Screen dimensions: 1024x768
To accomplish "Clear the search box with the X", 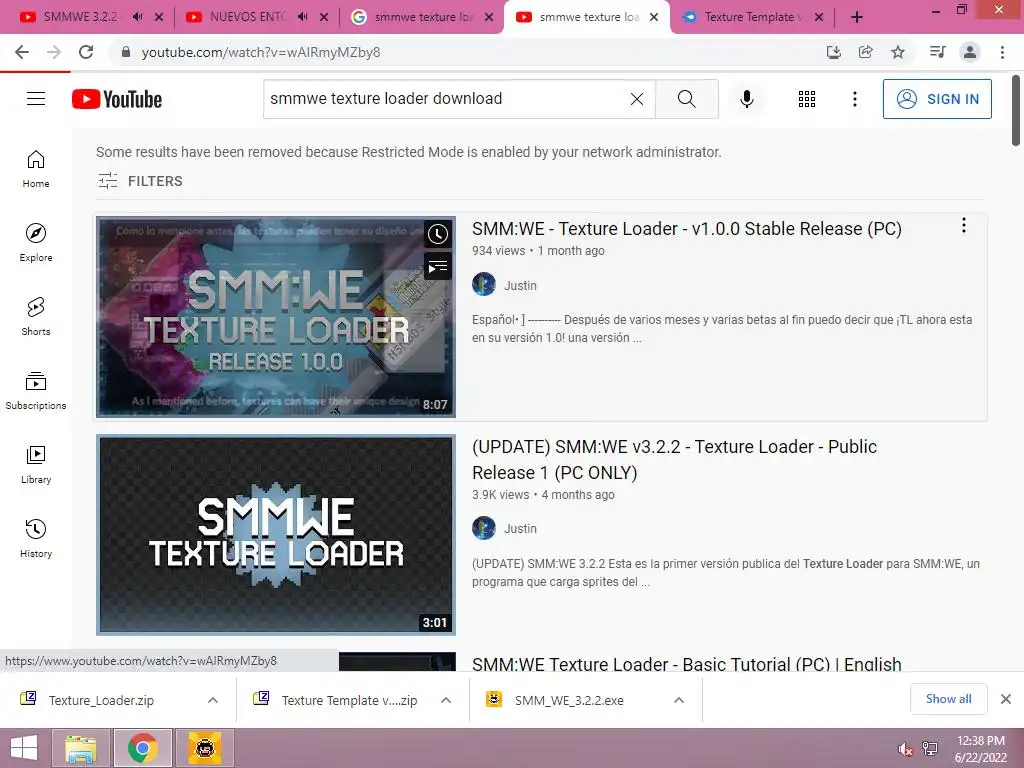I will tap(637, 99).
